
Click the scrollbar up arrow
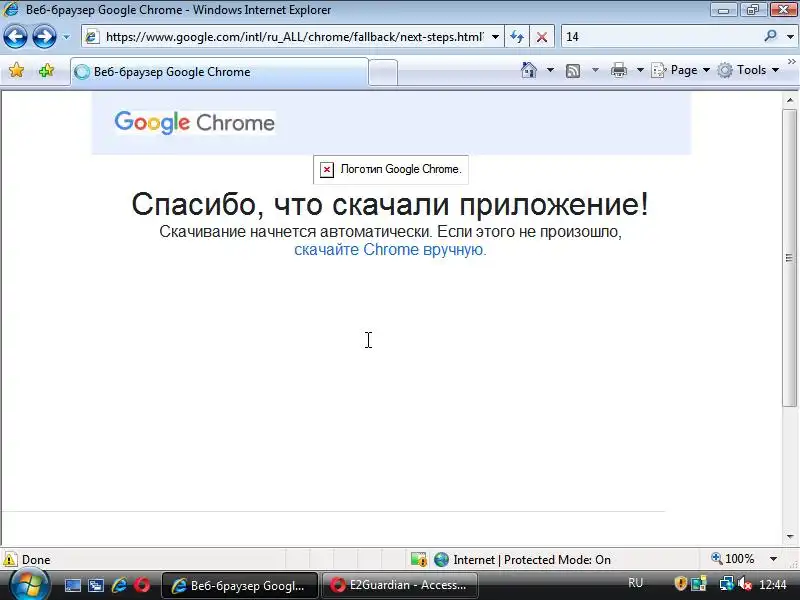pyautogui.click(x=790, y=100)
